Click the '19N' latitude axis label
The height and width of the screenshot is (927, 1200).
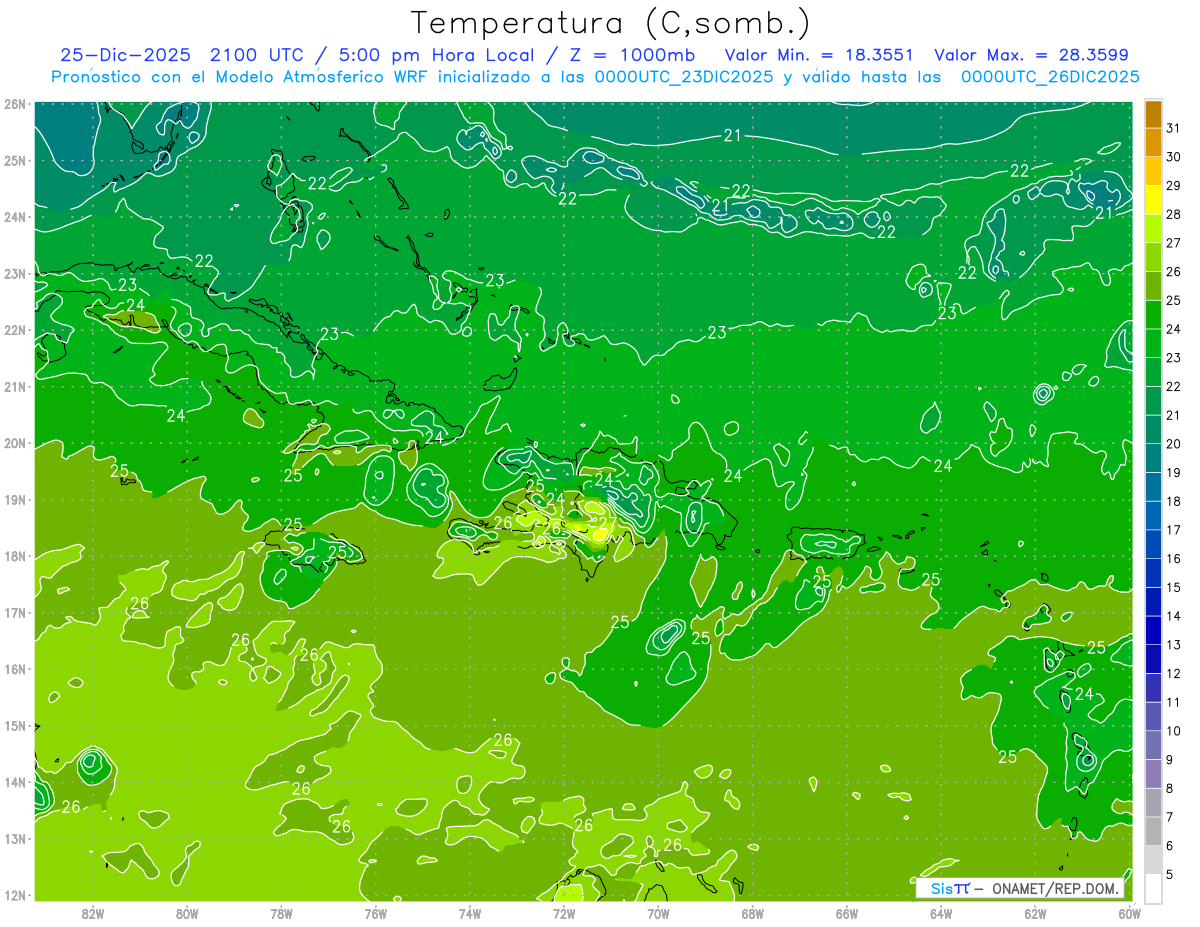[15, 500]
